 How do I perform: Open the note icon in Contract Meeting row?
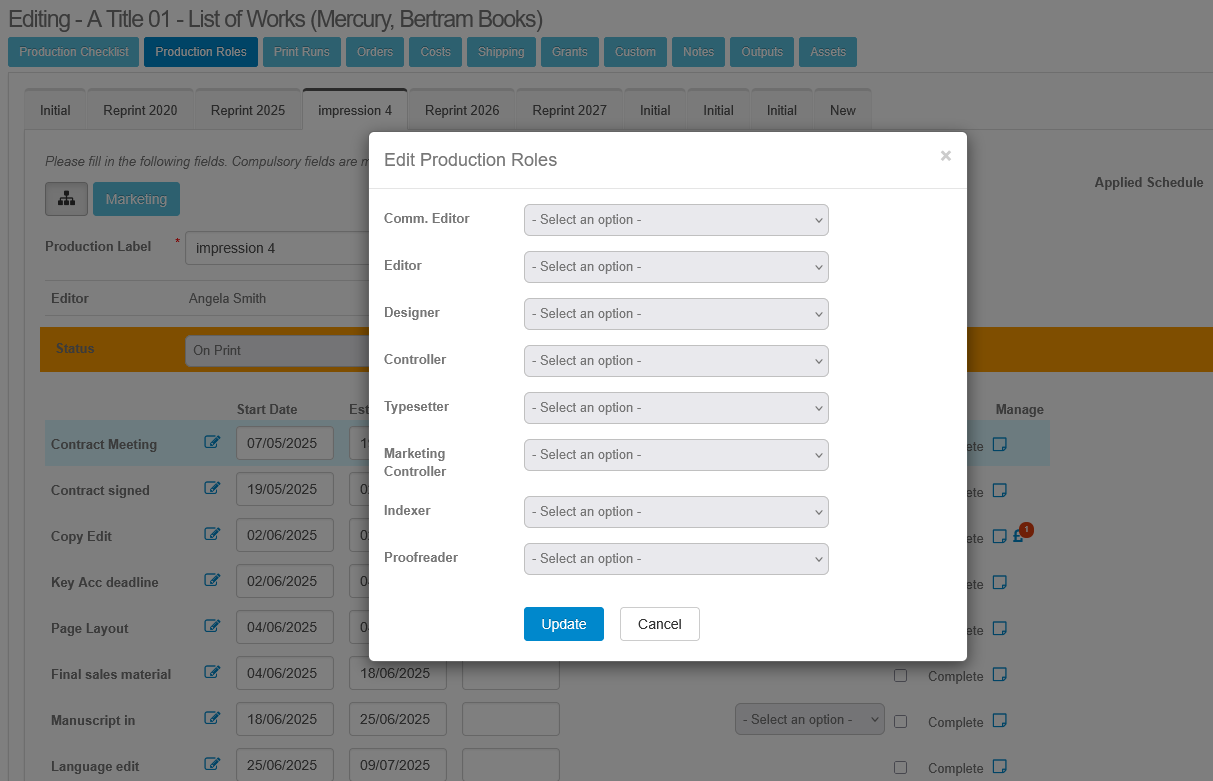coord(1000,445)
